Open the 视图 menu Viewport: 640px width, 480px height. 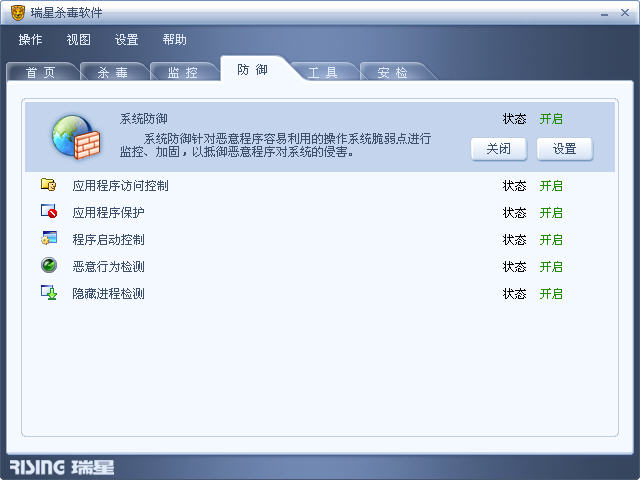coord(78,40)
